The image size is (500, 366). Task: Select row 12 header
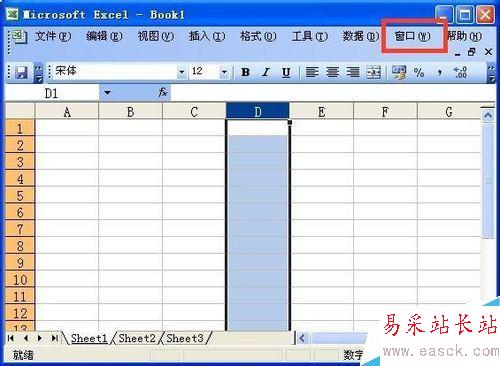(x=20, y=313)
